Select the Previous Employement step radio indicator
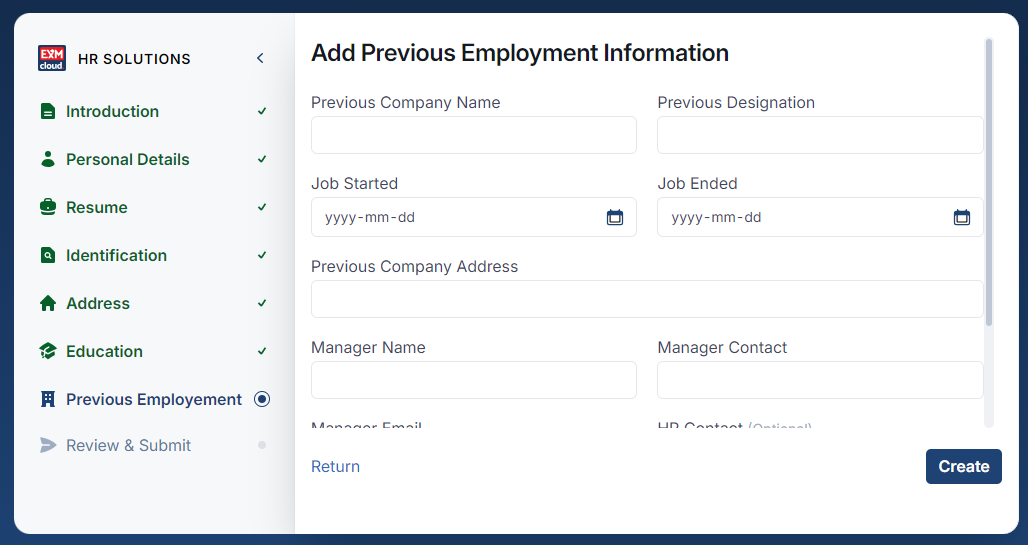 click(x=262, y=399)
